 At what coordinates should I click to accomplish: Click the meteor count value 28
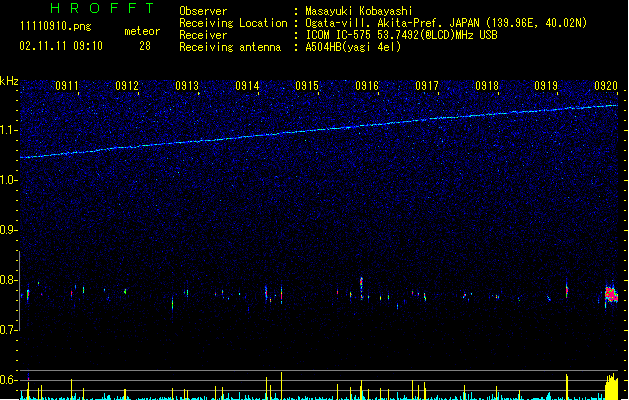(x=145, y=46)
